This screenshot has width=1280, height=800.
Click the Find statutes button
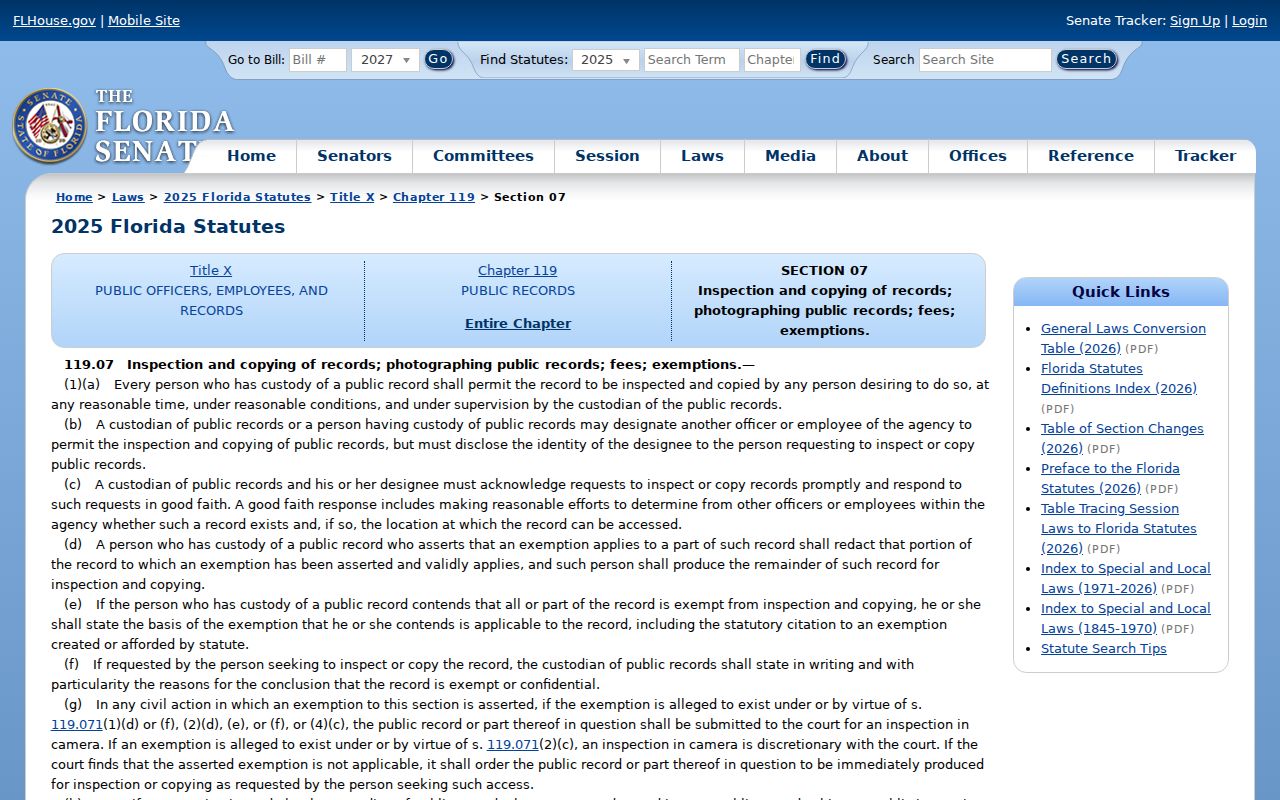click(x=825, y=60)
